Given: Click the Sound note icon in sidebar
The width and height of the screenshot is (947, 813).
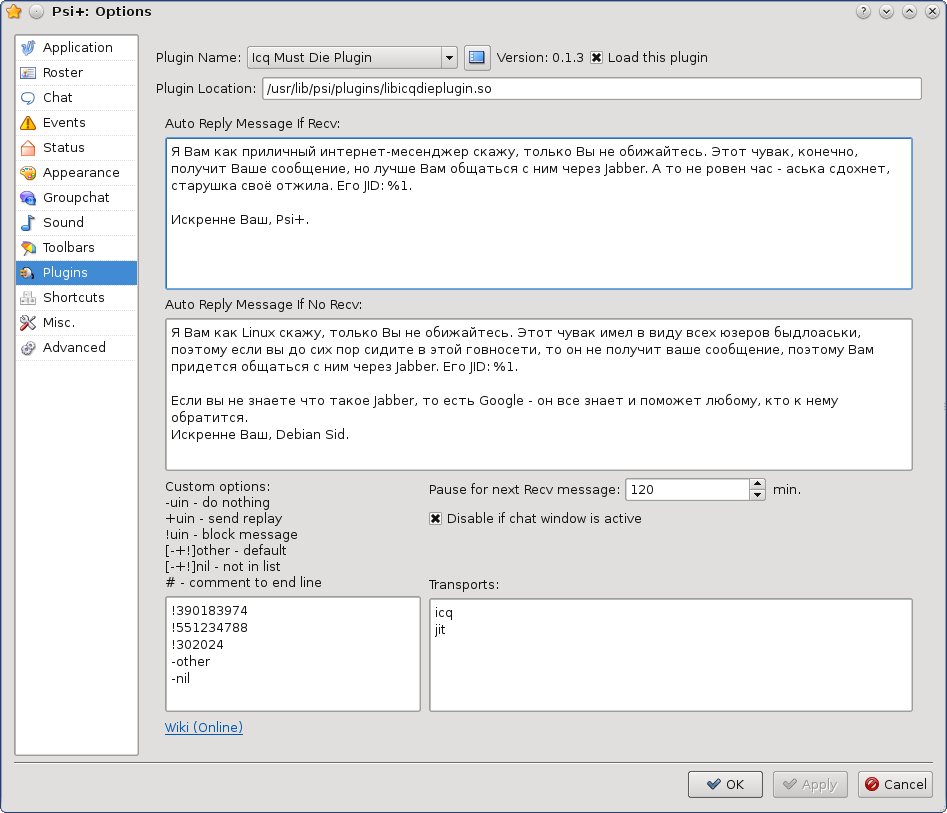Looking at the screenshot, I should pyautogui.click(x=30, y=222).
